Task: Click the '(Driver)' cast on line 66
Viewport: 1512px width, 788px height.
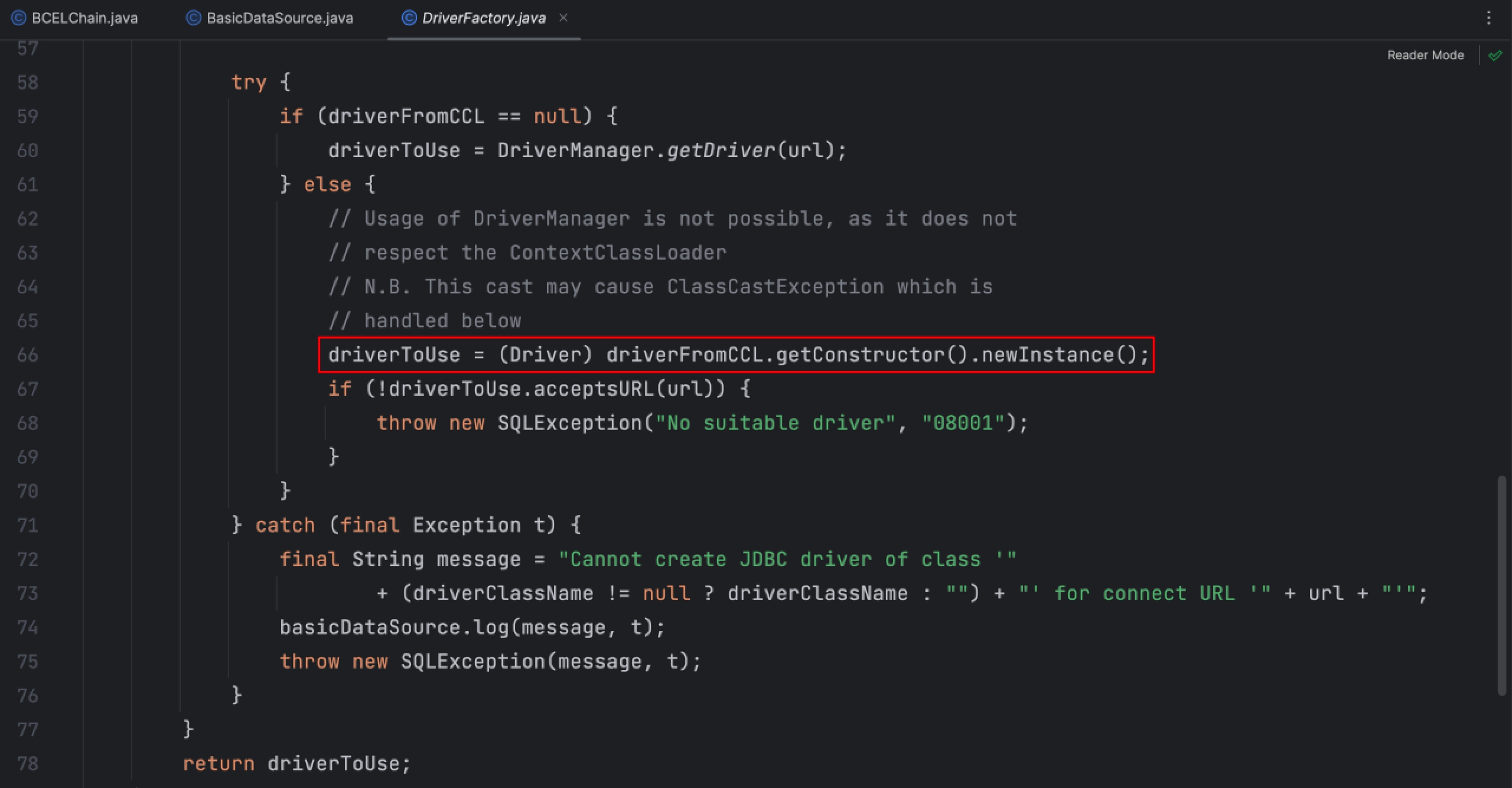Action: [545, 355]
